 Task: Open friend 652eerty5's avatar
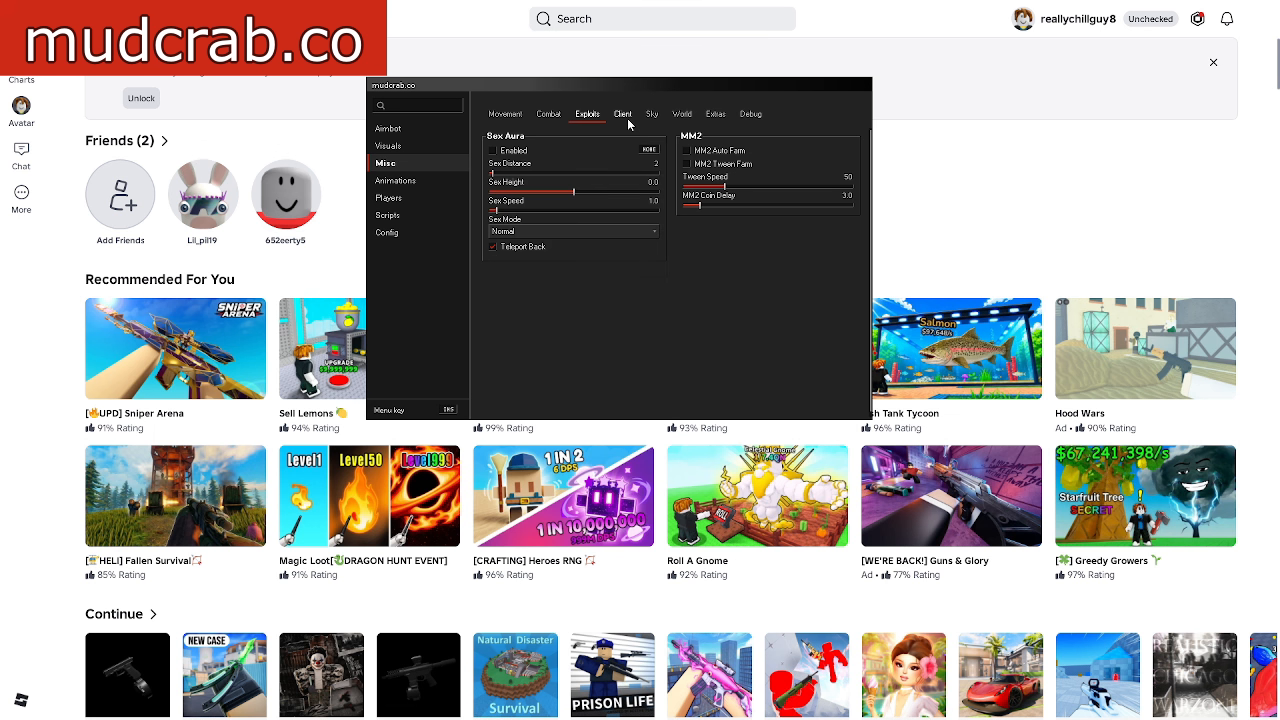click(286, 195)
